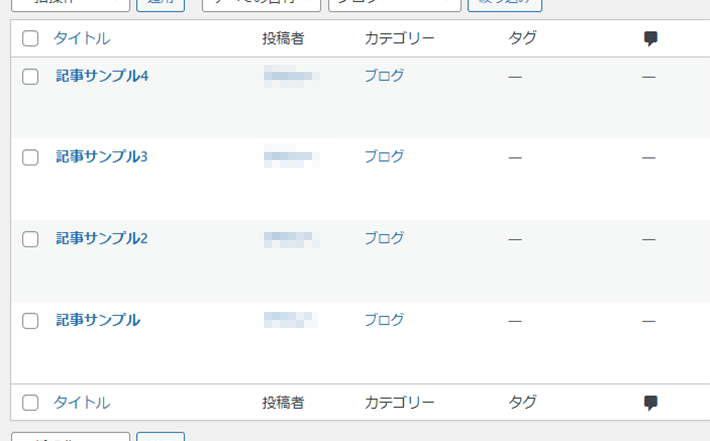Viewport: 710px width, 441px height.
Task: Open the 記事サンプル2 post title link
Action: click(x=102, y=238)
